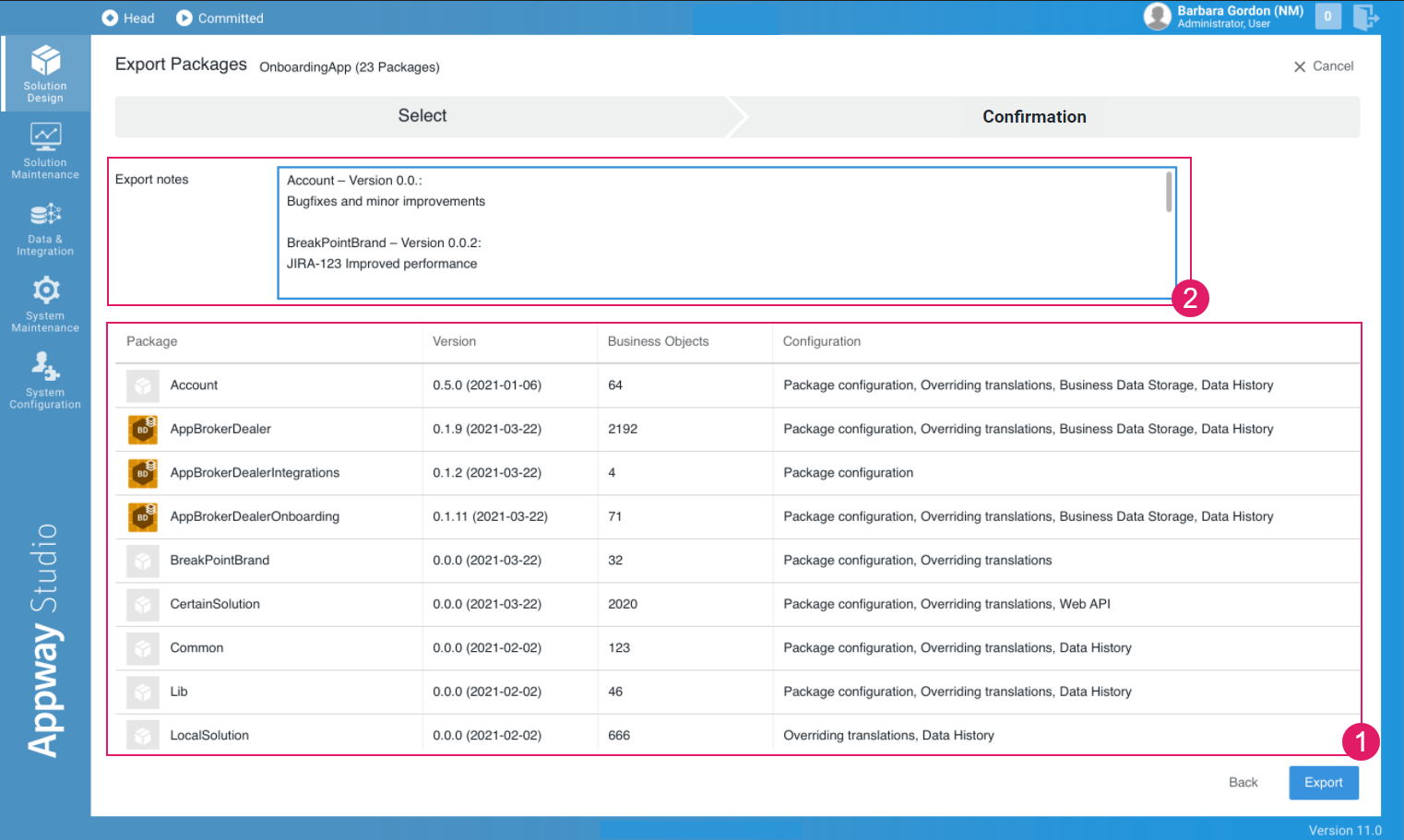
Task: Select the LocalSolution package name
Action: coord(209,736)
